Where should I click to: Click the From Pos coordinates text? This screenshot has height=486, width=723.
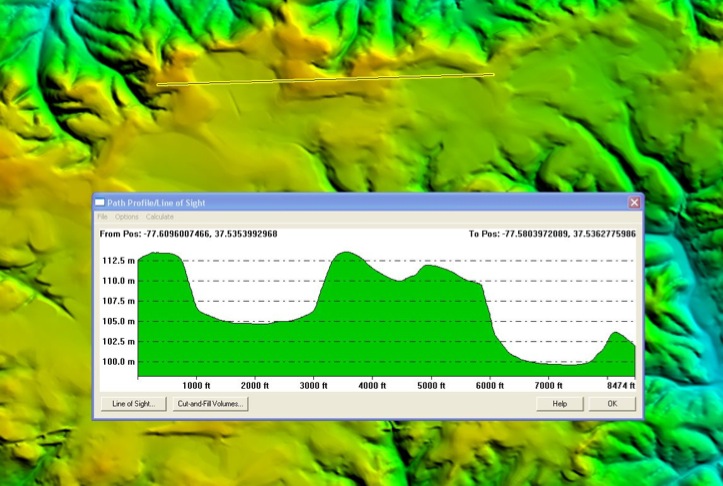189,234
